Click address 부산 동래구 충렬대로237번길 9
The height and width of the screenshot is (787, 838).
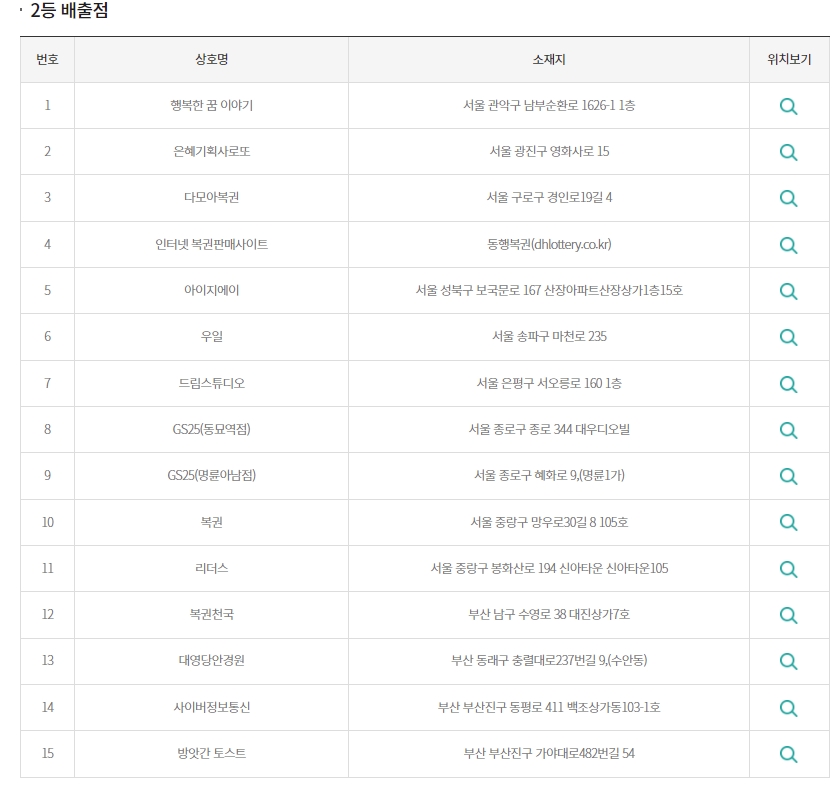[x=529, y=660]
